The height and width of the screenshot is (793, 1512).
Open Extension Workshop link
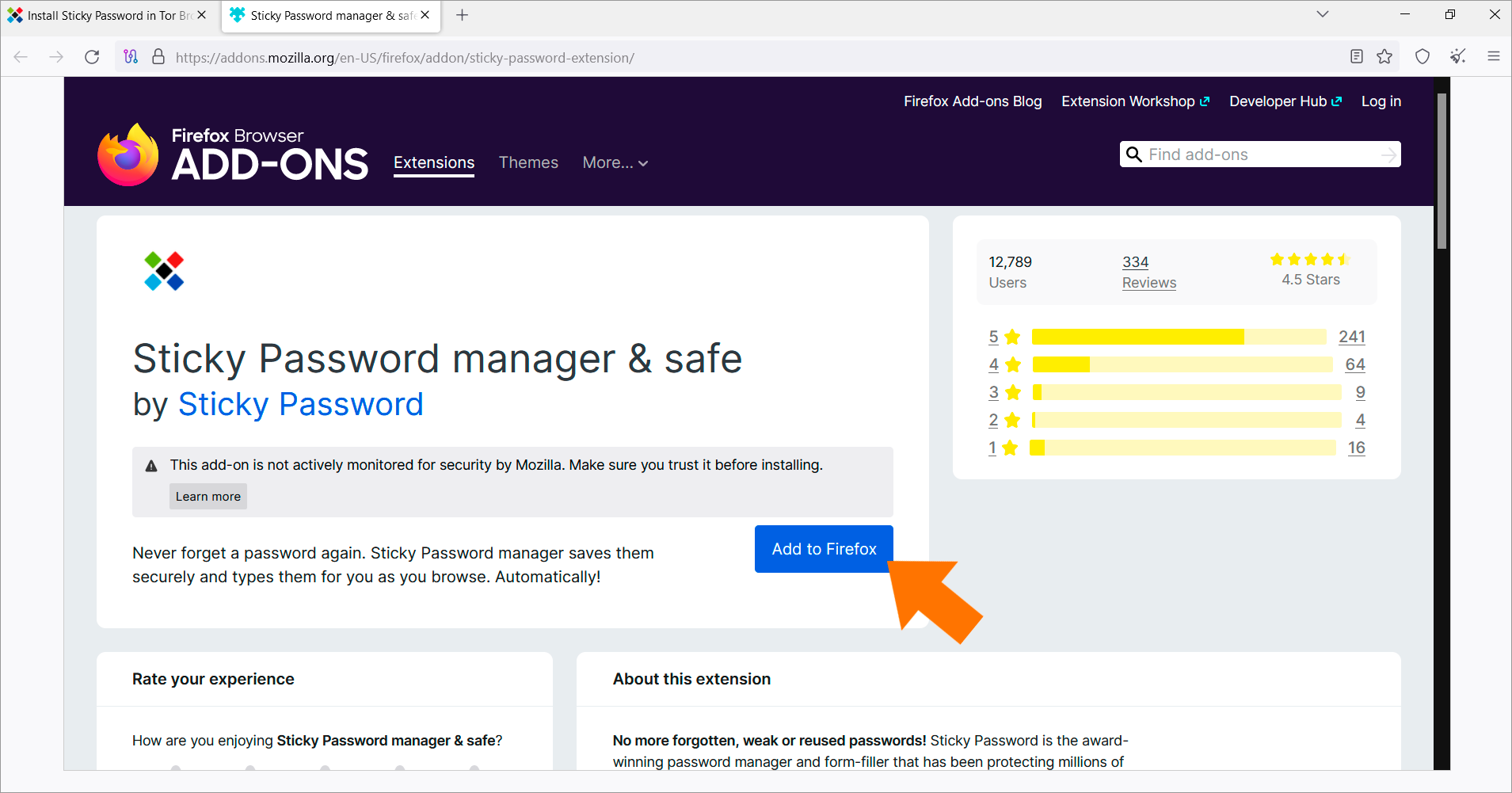[1136, 101]
